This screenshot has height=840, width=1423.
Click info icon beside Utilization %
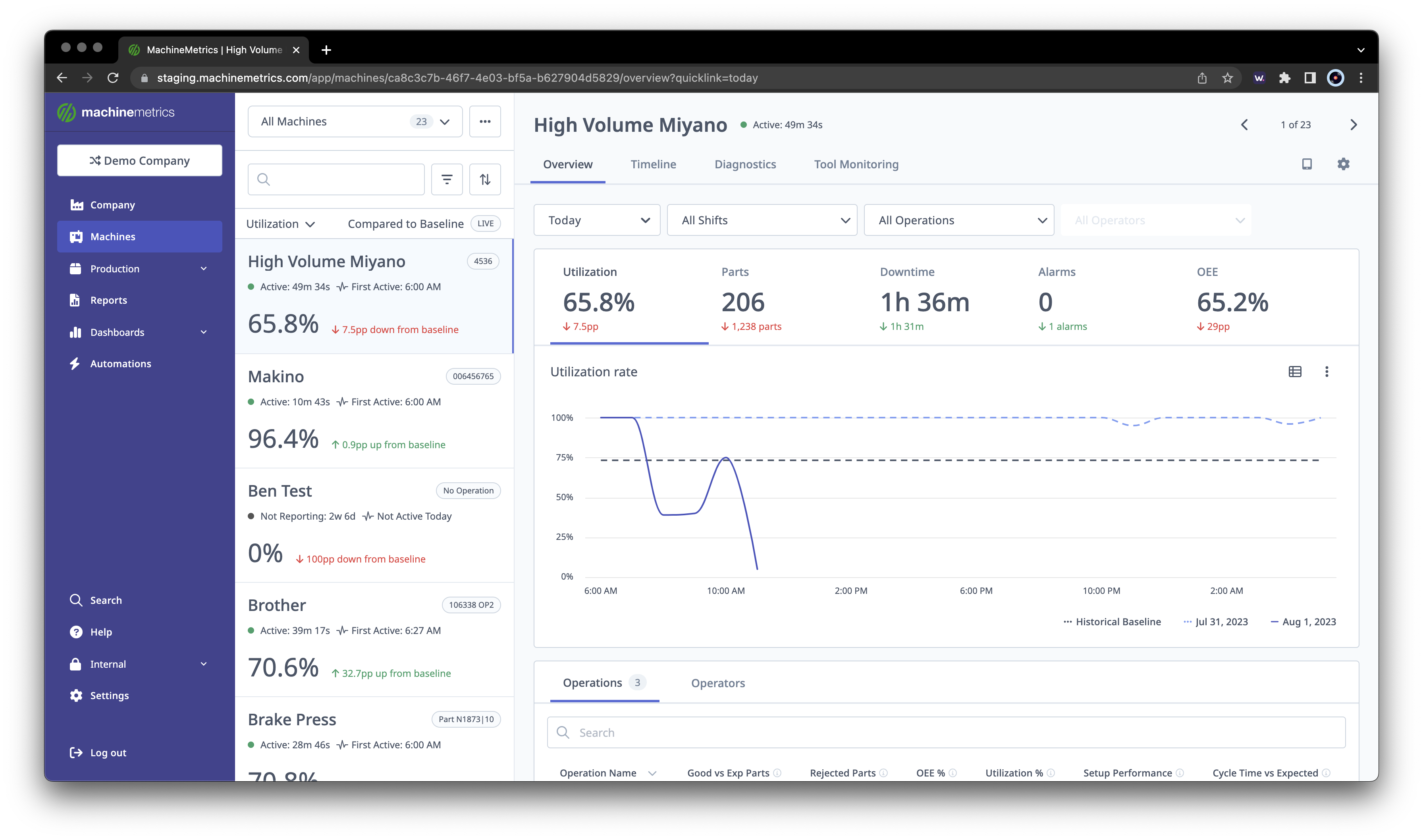click(1051, 773)
